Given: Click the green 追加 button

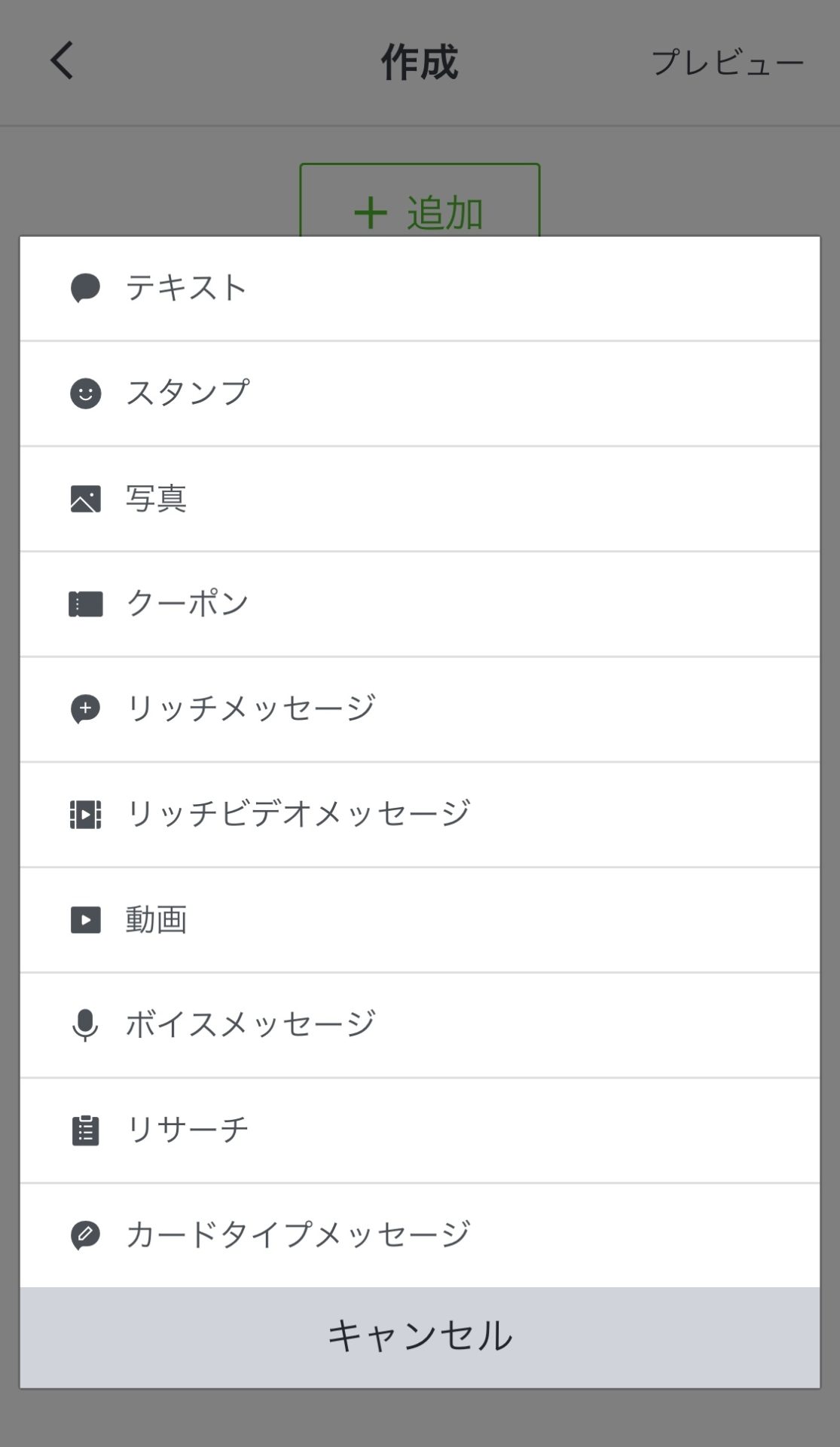Looking at the screenshot, I should 420,205.
